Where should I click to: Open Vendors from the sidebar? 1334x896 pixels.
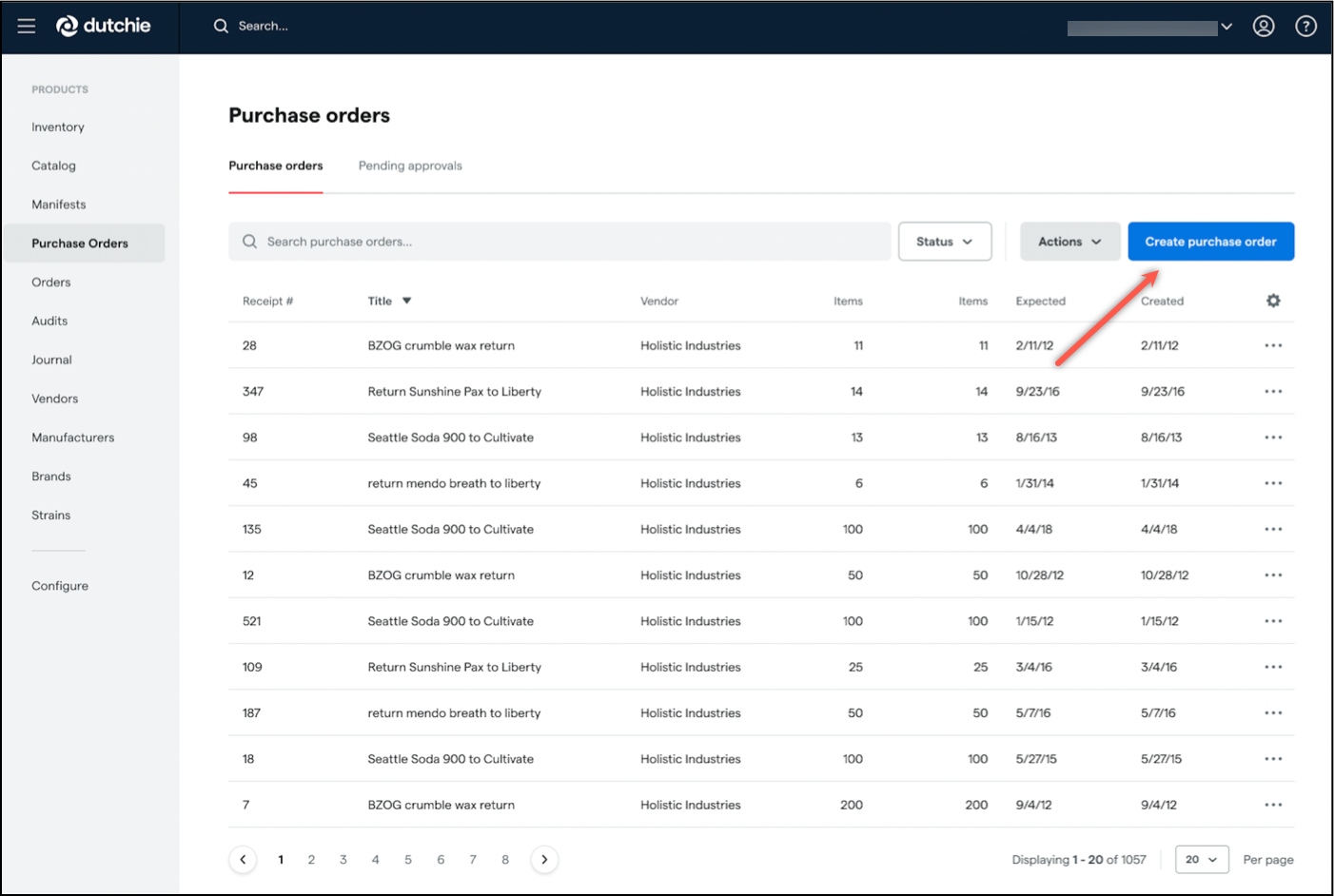[54, 399]
